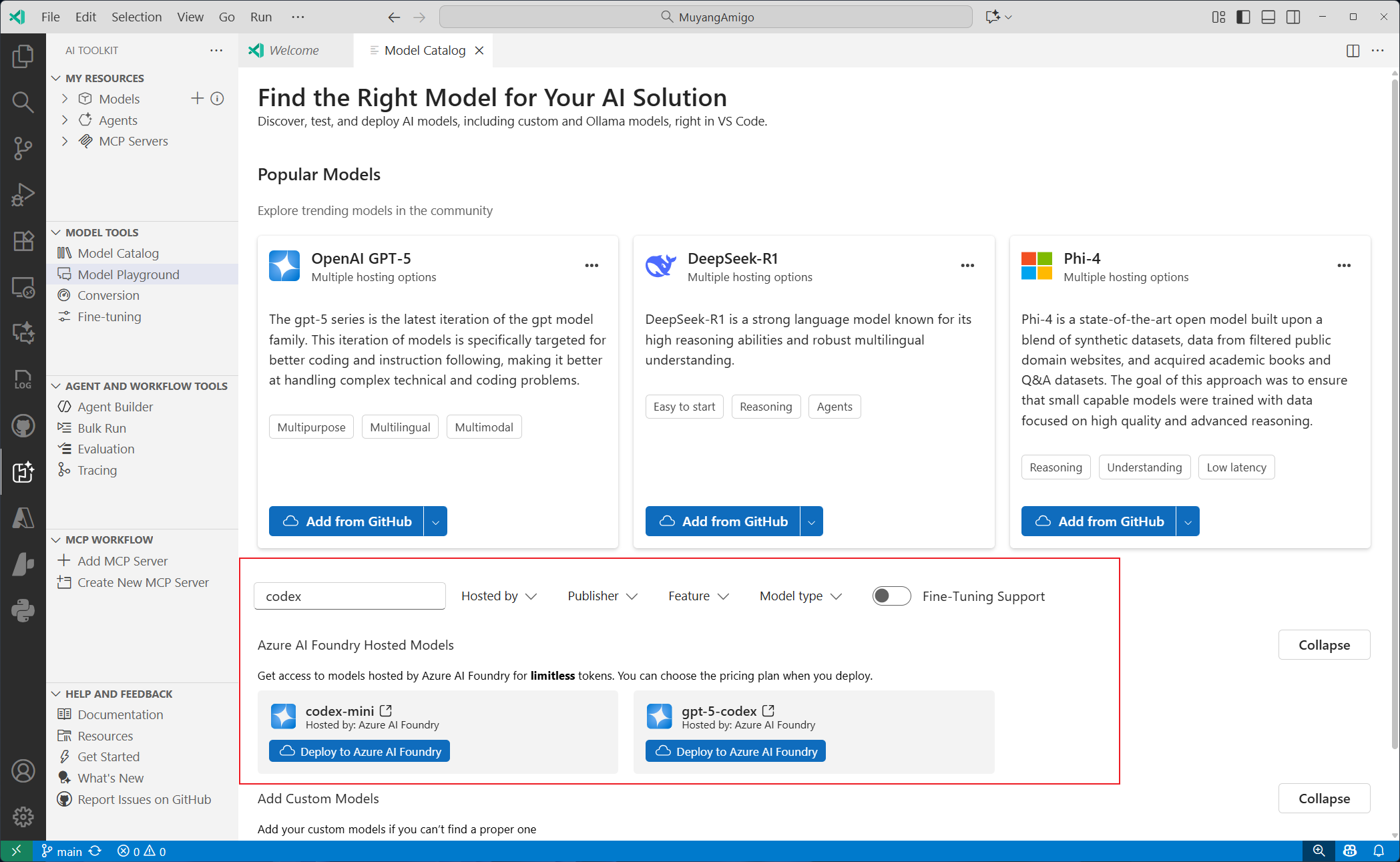Open the Search view in activity bar
Image resolution: width=1400 pixels, height=862 pixels.
tap(23, 102)
